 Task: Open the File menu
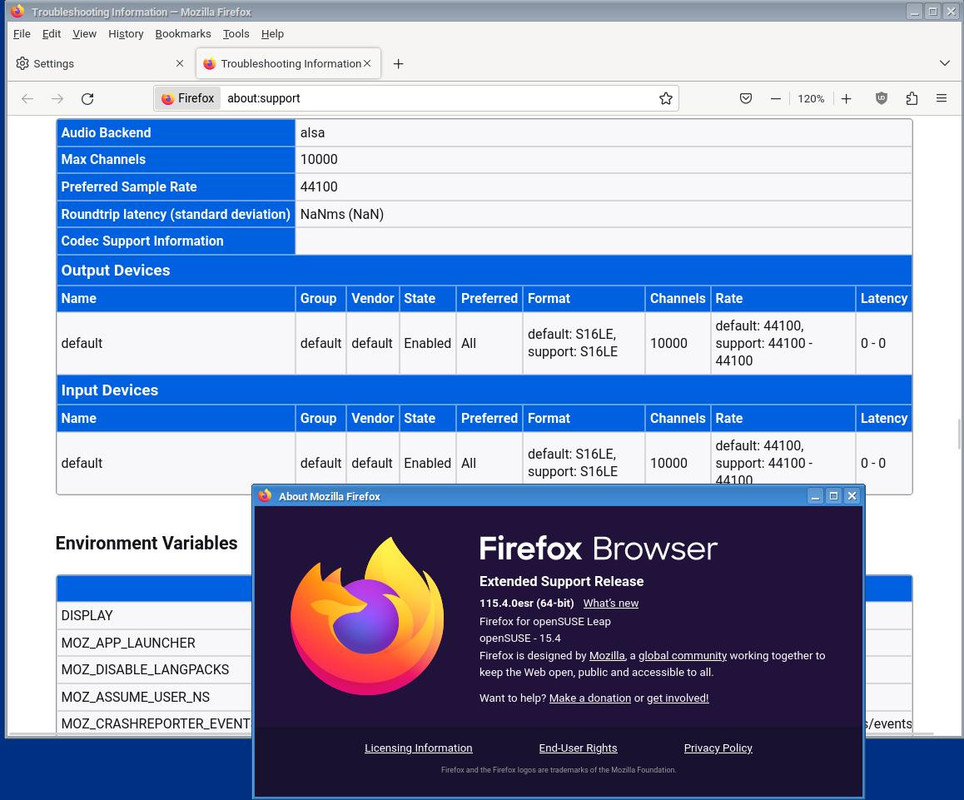tap(22, 34)
